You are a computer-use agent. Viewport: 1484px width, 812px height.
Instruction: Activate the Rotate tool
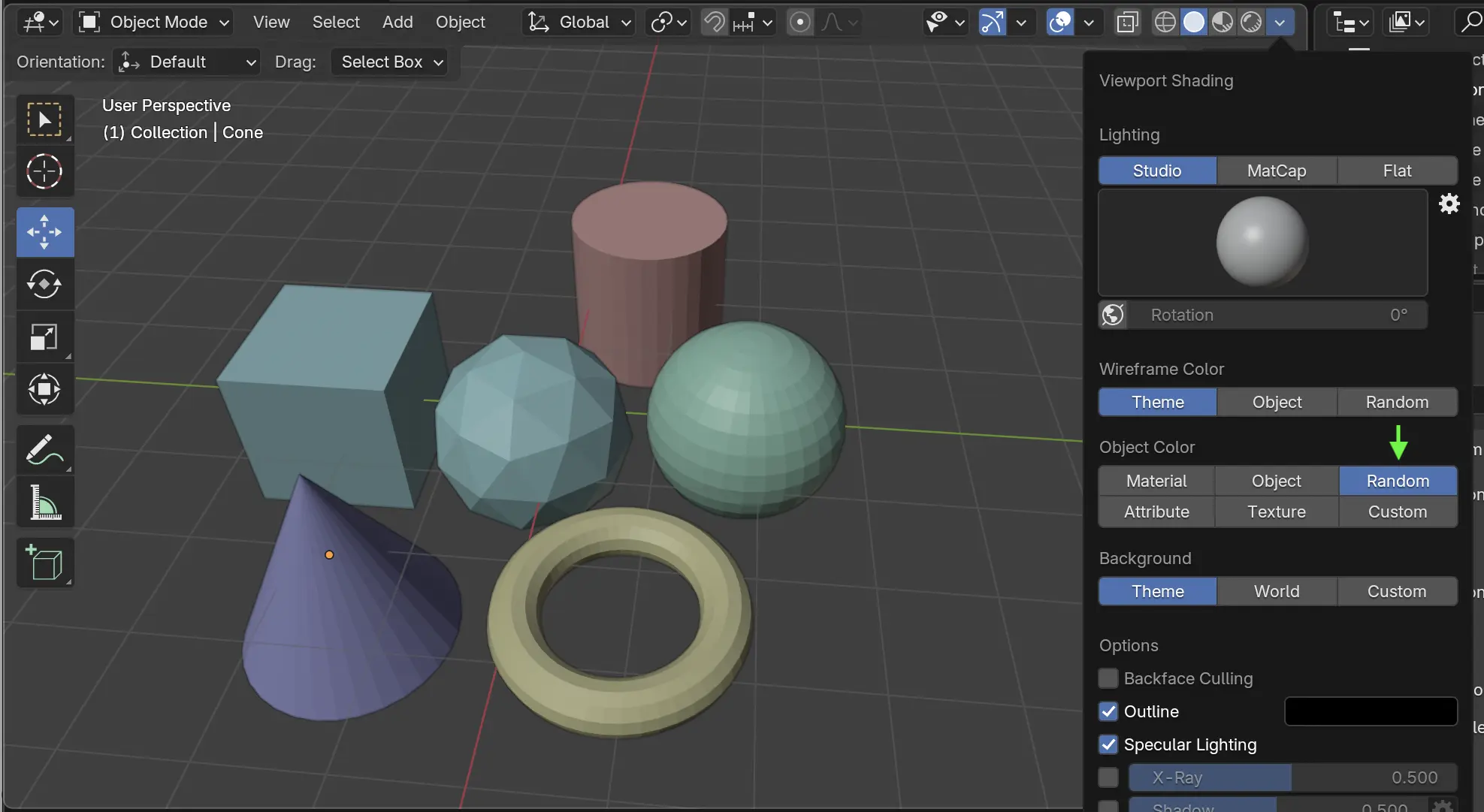click(x=44, y=284)
